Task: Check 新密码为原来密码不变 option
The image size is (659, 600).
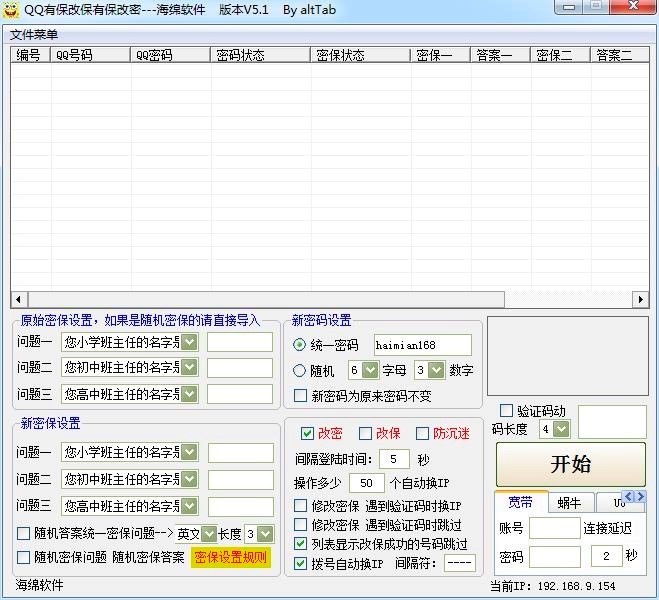Action: click(x=300, y=396)
